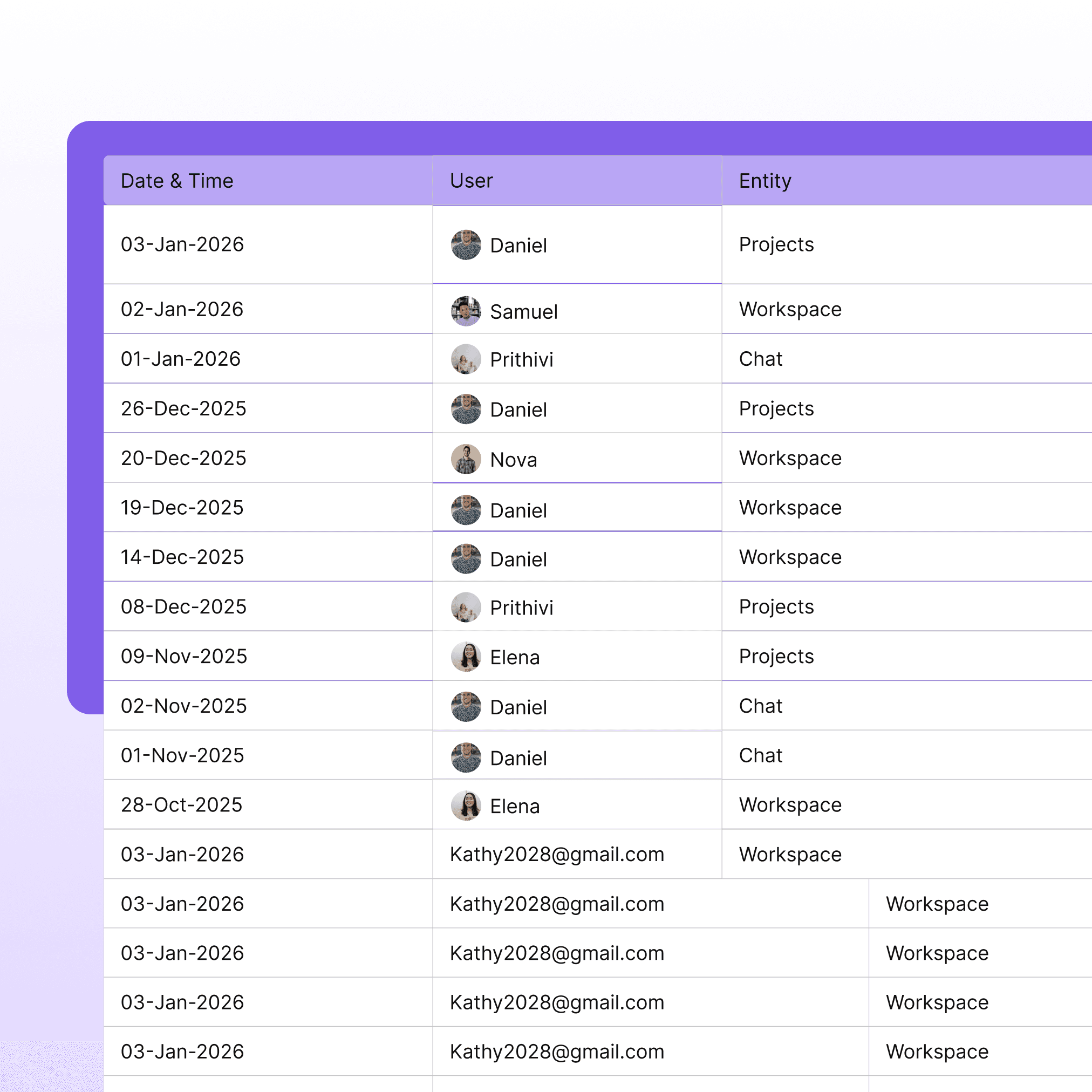
Task: Select the 01-Jan-2026 date cell
Action: click(x=268, y=358)
